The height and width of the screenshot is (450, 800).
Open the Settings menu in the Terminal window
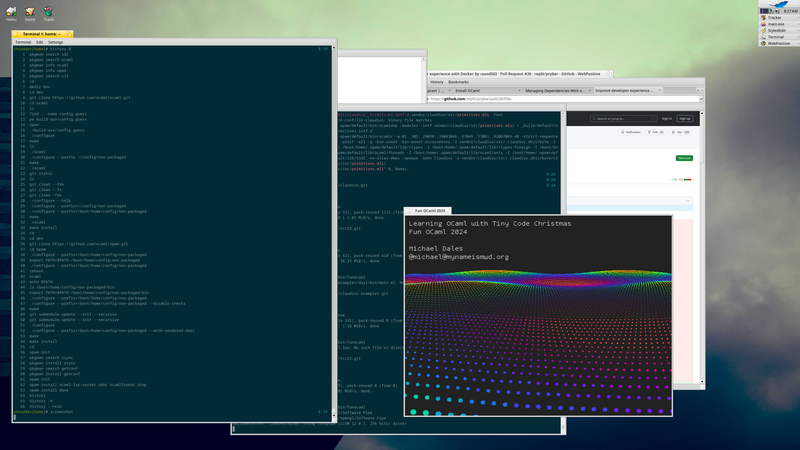pyautogui.click(x=55, y=42)
